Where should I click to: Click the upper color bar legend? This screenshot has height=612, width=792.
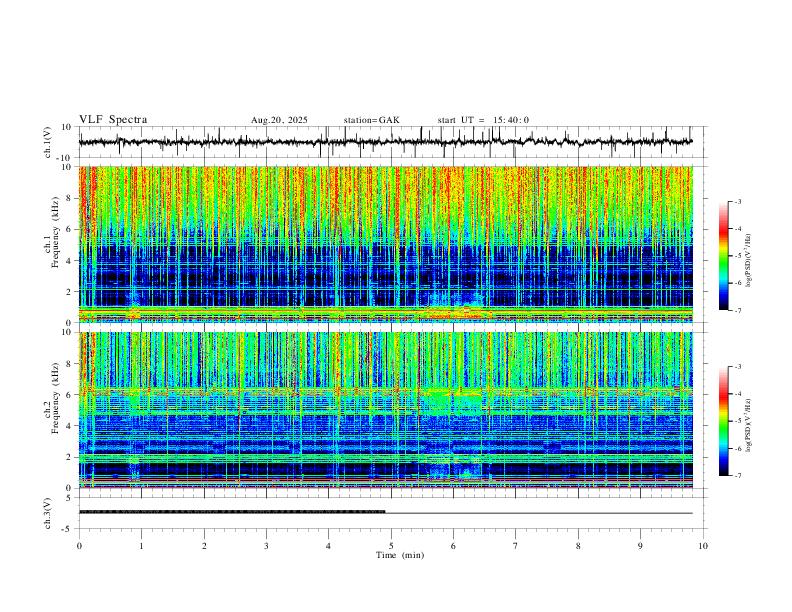(x=724, y=256)
